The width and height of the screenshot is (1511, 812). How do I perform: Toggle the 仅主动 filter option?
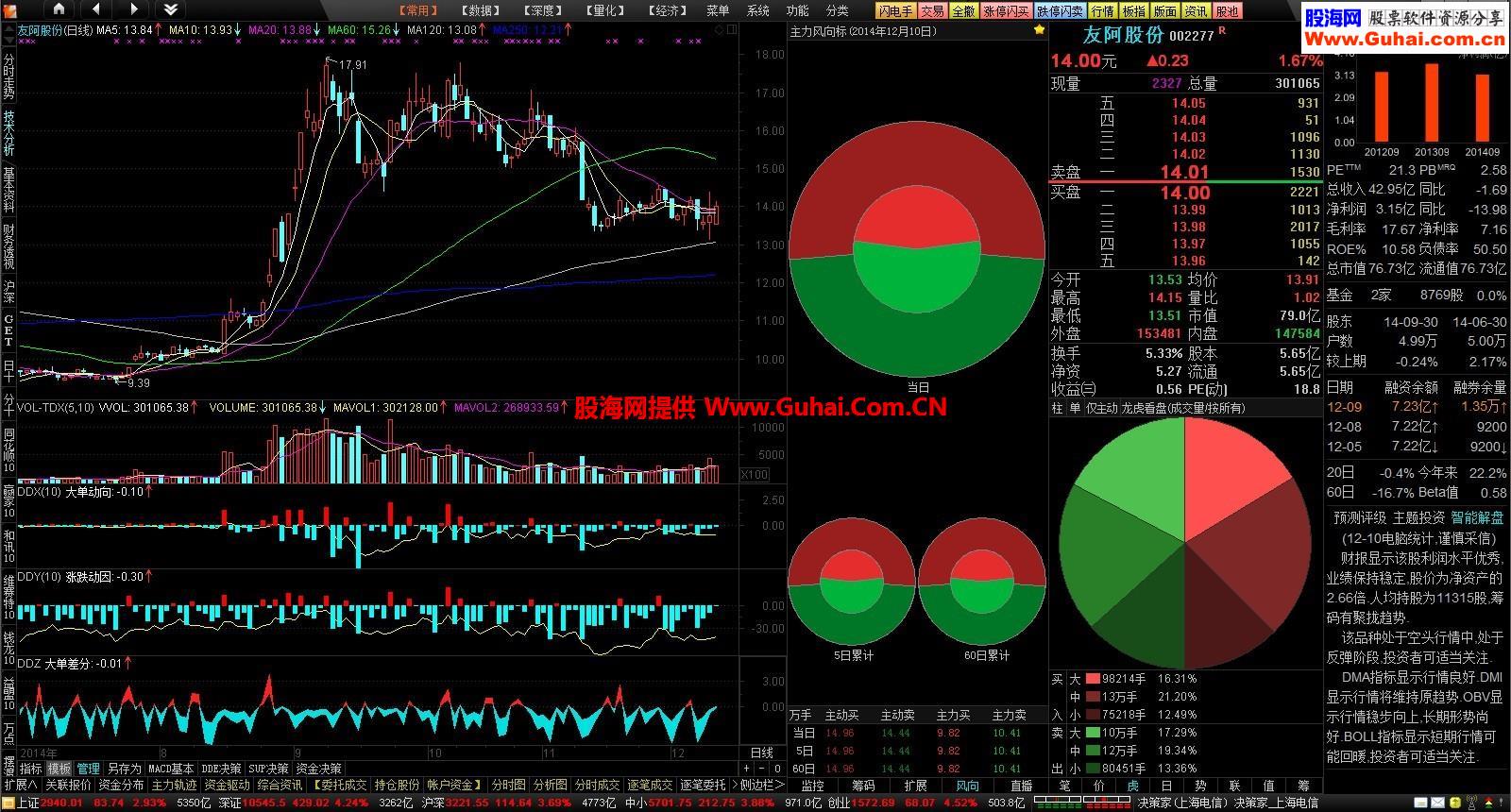pyautogui.click(x=1101, y=408)
